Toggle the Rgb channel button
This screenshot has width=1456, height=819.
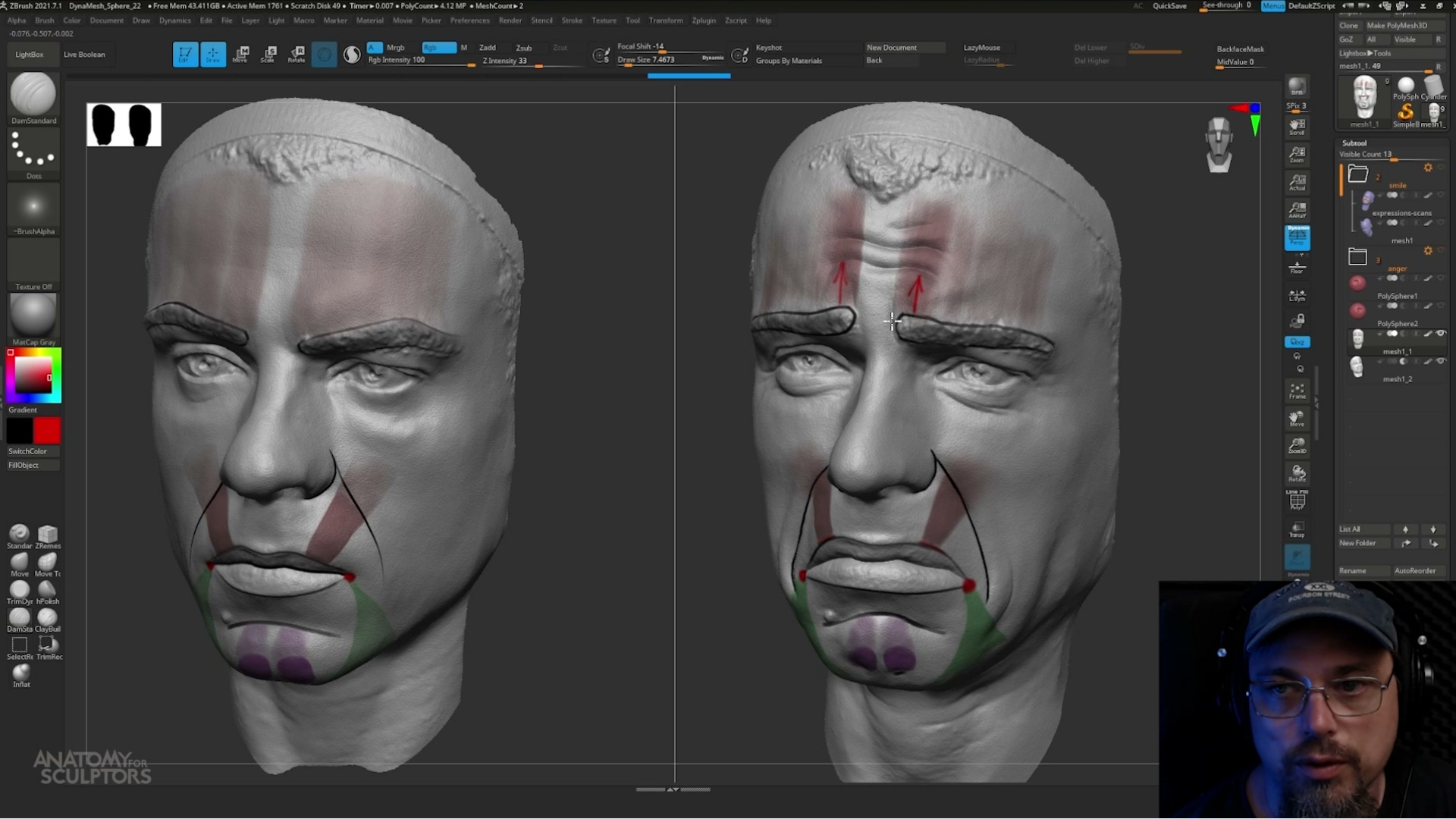(x=439, y=47)
